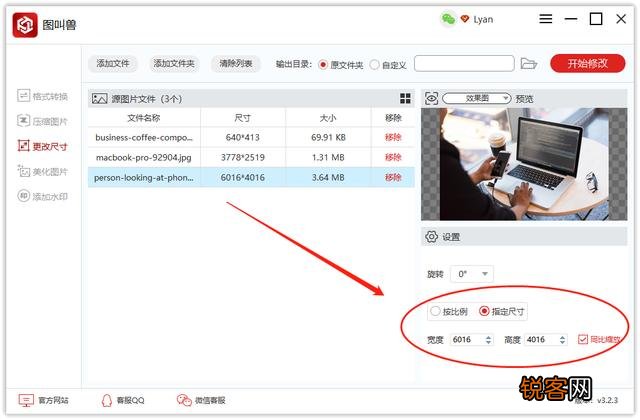Switch to 压缩图片 in sidebar

coord(42,121)
